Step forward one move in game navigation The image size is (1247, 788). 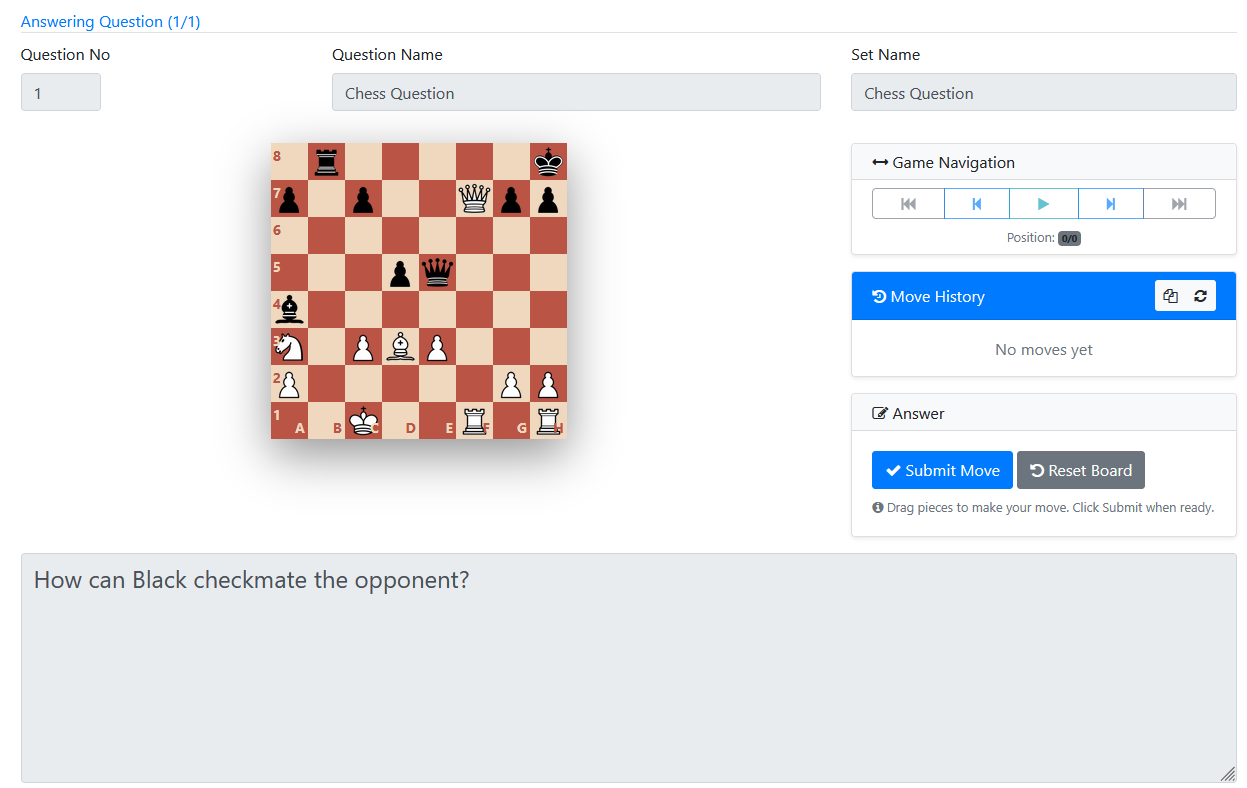pos(1111,204)
